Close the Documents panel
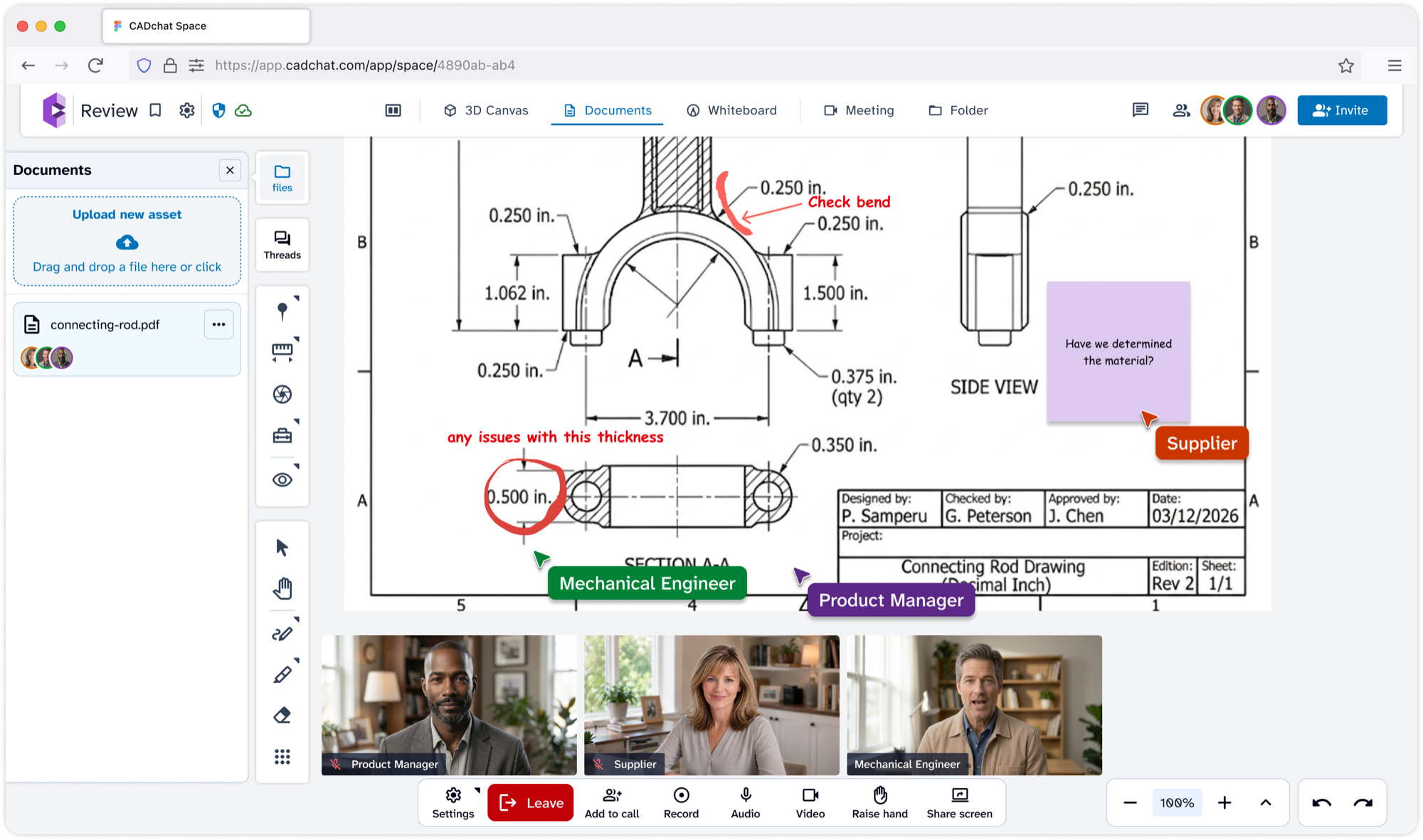Image resolution: width=1423 pixels, height=840 pixels. 229,170
